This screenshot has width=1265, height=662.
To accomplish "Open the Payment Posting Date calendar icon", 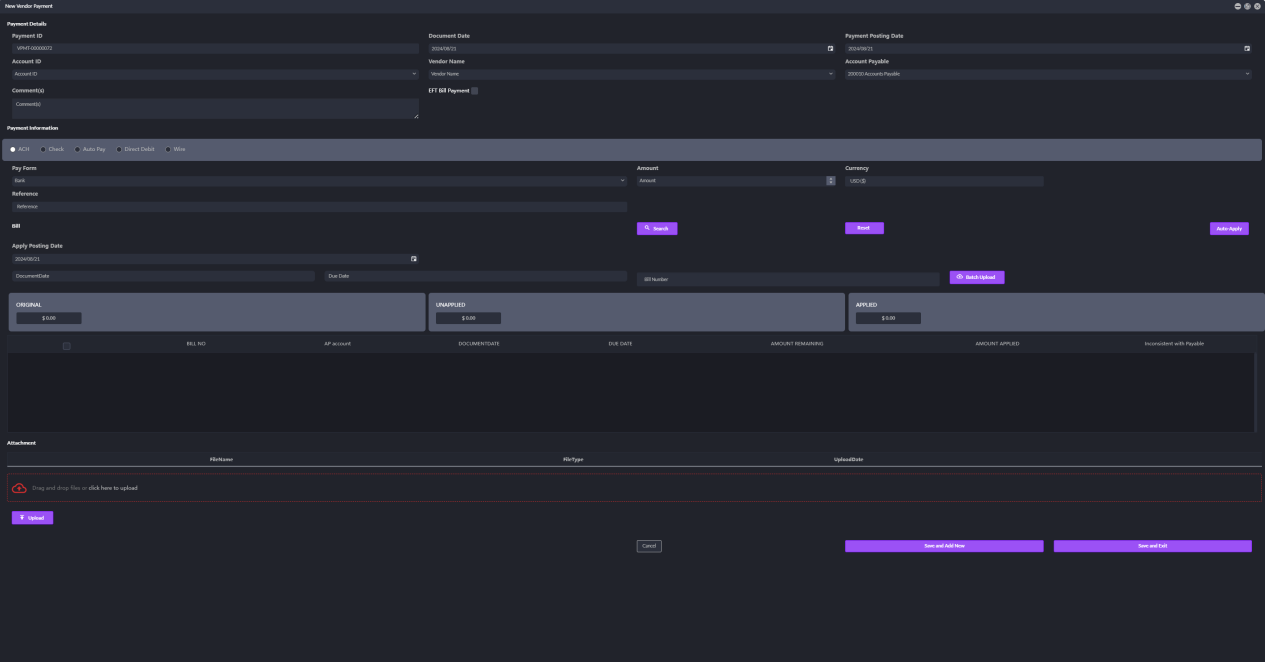I will [1246, 48].
